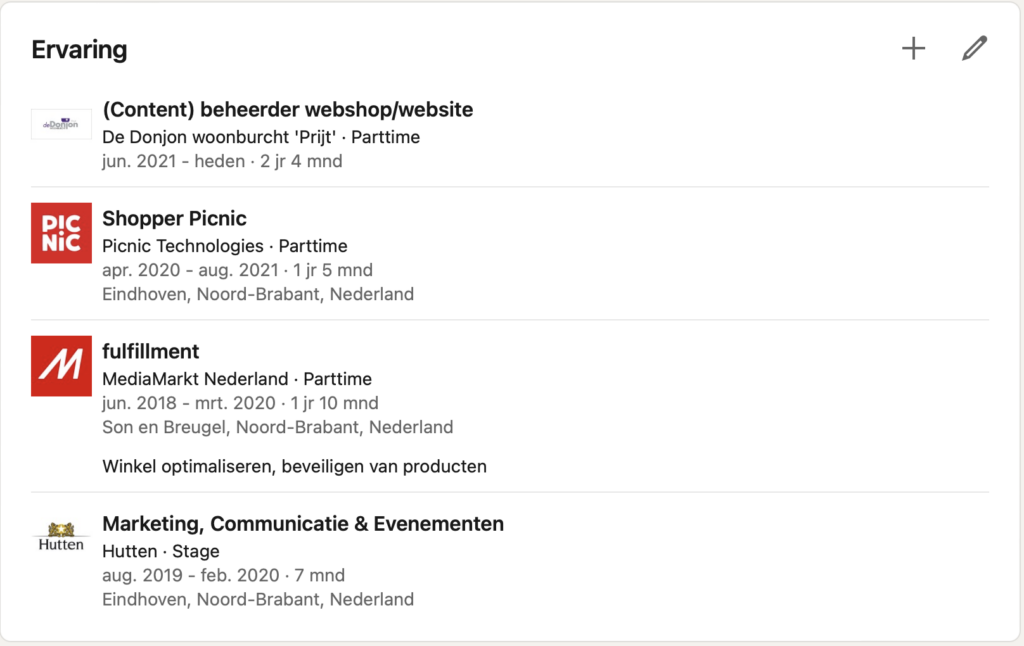Click the Hutten · Stage company line
Image resolution: width=1024 pixels, height=646 pixels.
pos(161,551)
